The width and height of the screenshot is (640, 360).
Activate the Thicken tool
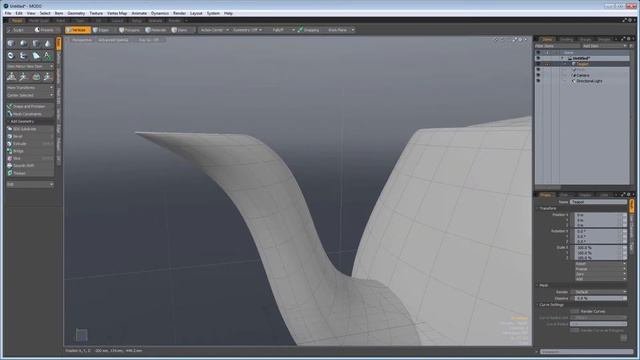[30, 173]
